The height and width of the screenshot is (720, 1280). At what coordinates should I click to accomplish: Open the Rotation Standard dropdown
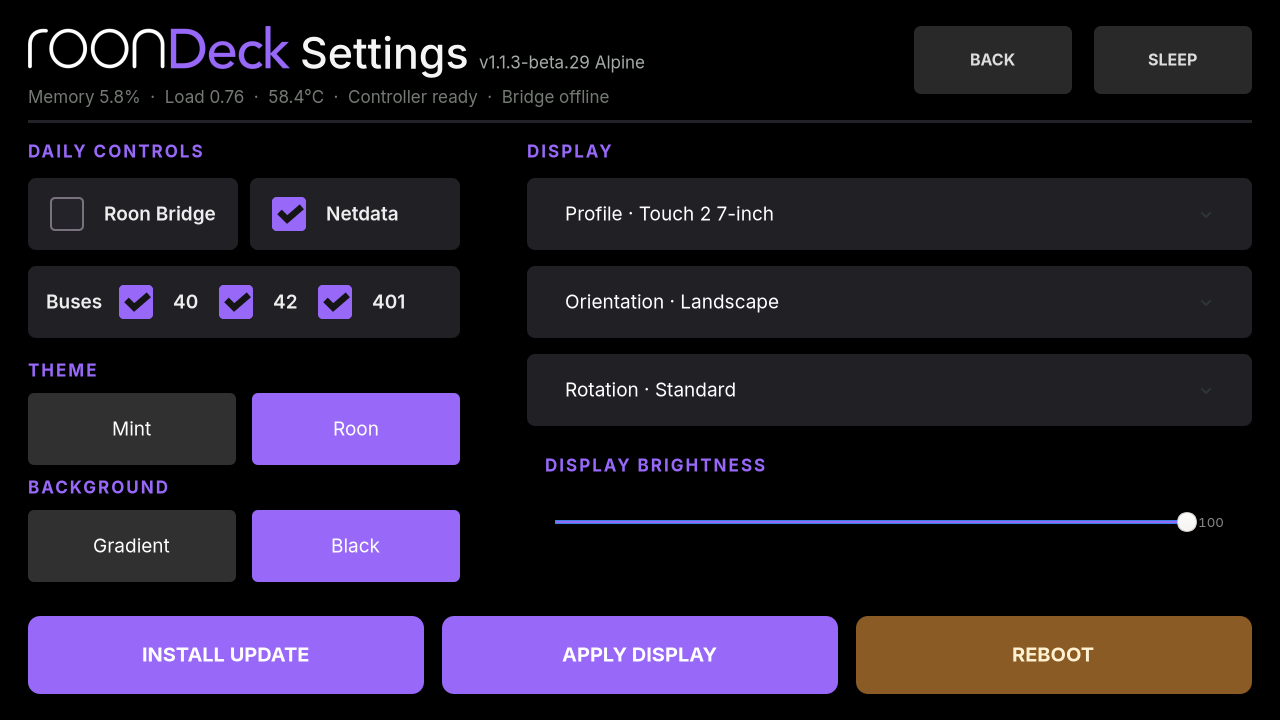889,390
